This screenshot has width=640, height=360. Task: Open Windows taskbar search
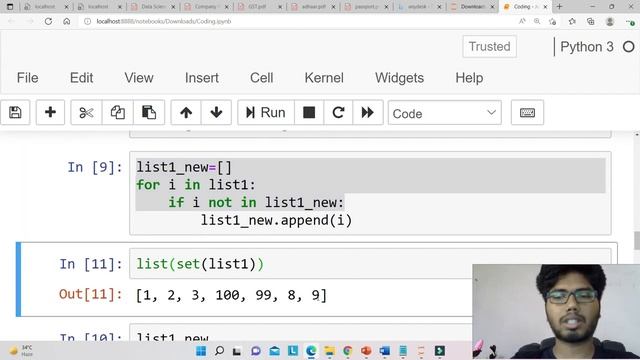coord(219,351)
